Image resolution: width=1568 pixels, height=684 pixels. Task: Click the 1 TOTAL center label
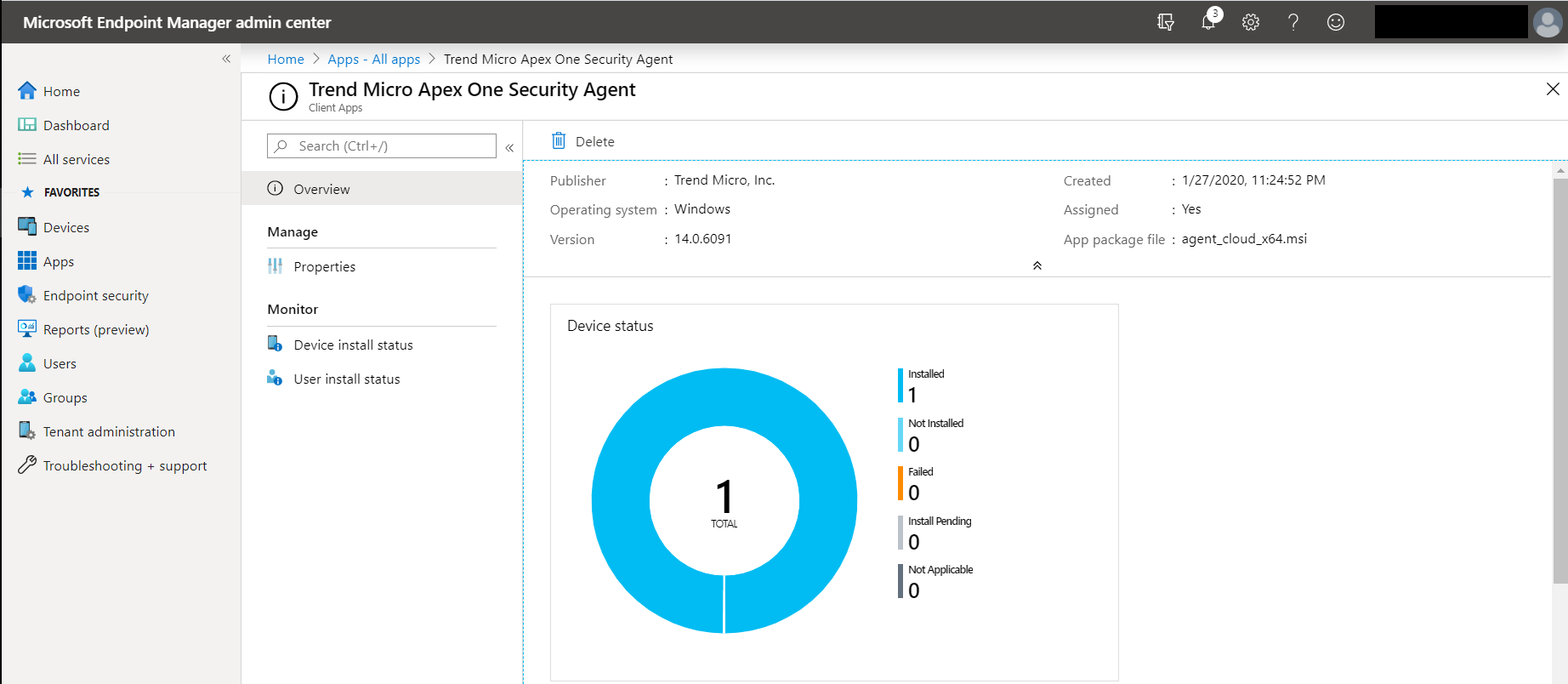724,503
